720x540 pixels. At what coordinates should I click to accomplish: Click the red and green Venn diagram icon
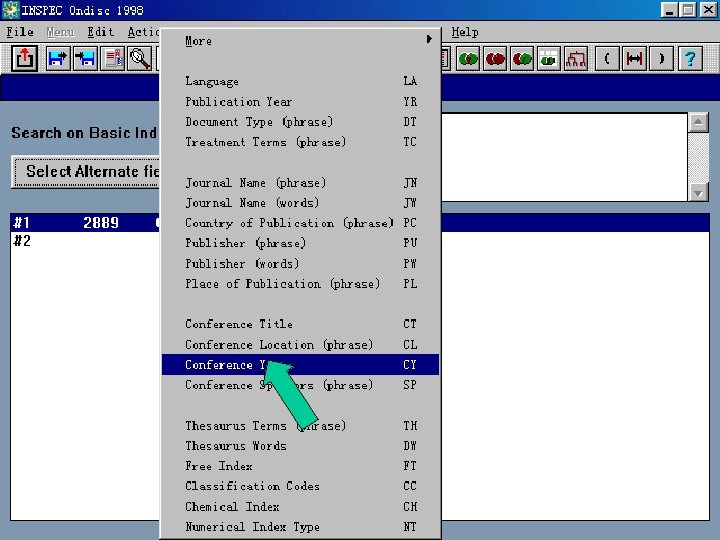pyautogui.click(x=522, y=58)
